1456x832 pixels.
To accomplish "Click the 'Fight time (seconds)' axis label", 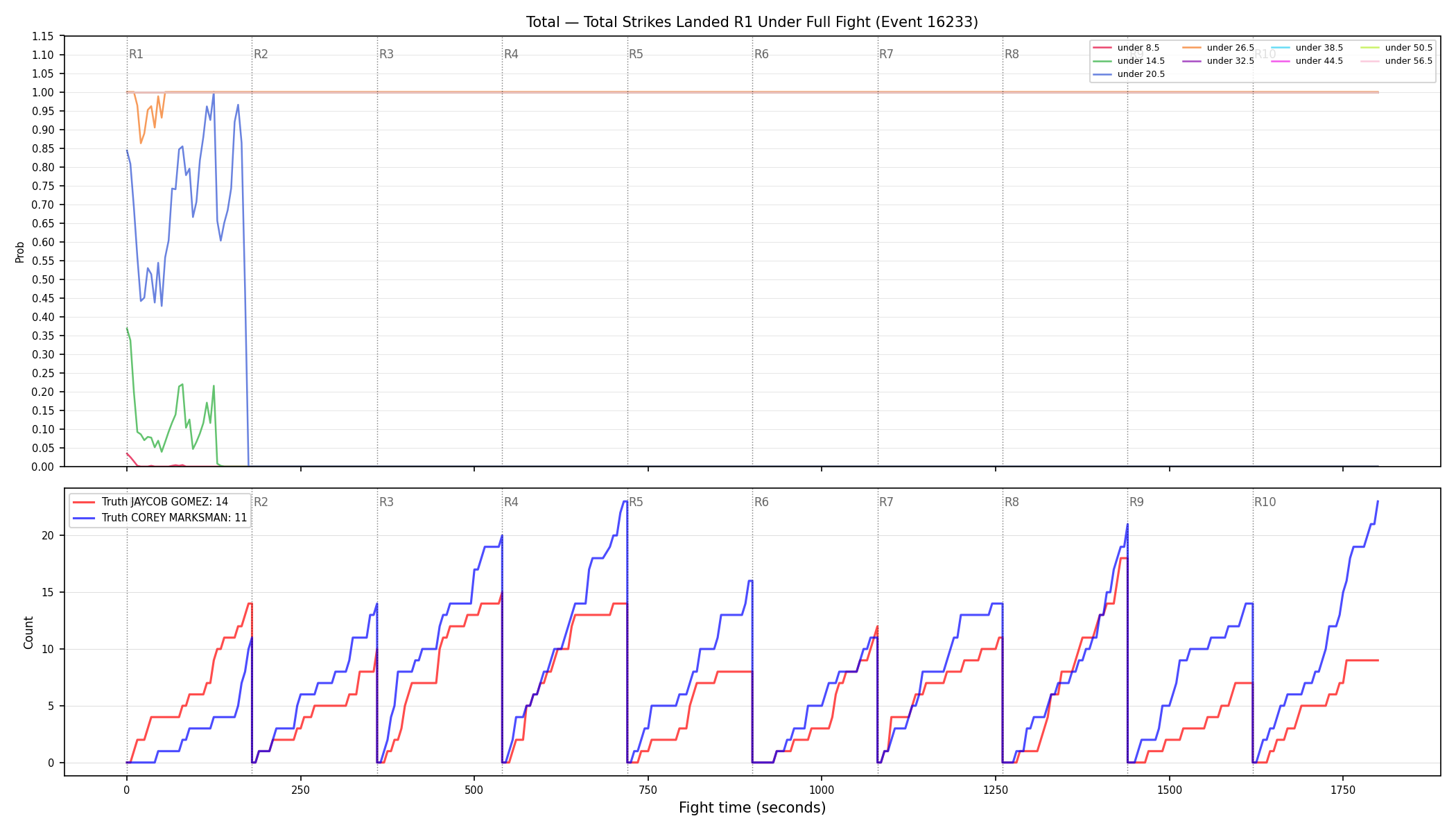I will (752, 808).
